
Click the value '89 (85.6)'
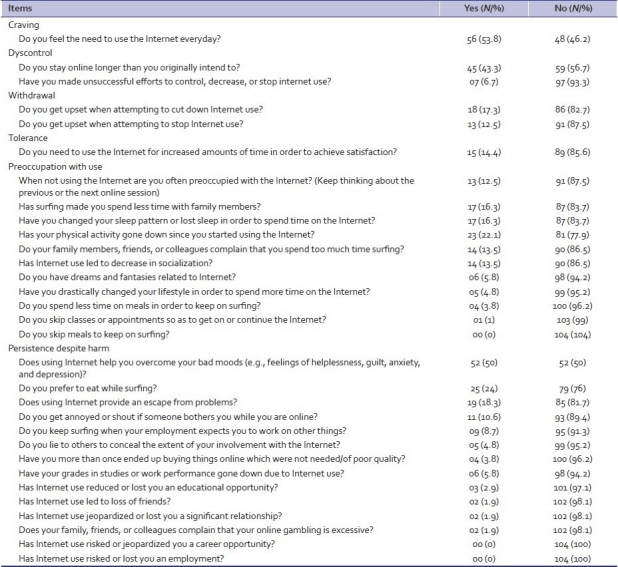tap(572, 152)
